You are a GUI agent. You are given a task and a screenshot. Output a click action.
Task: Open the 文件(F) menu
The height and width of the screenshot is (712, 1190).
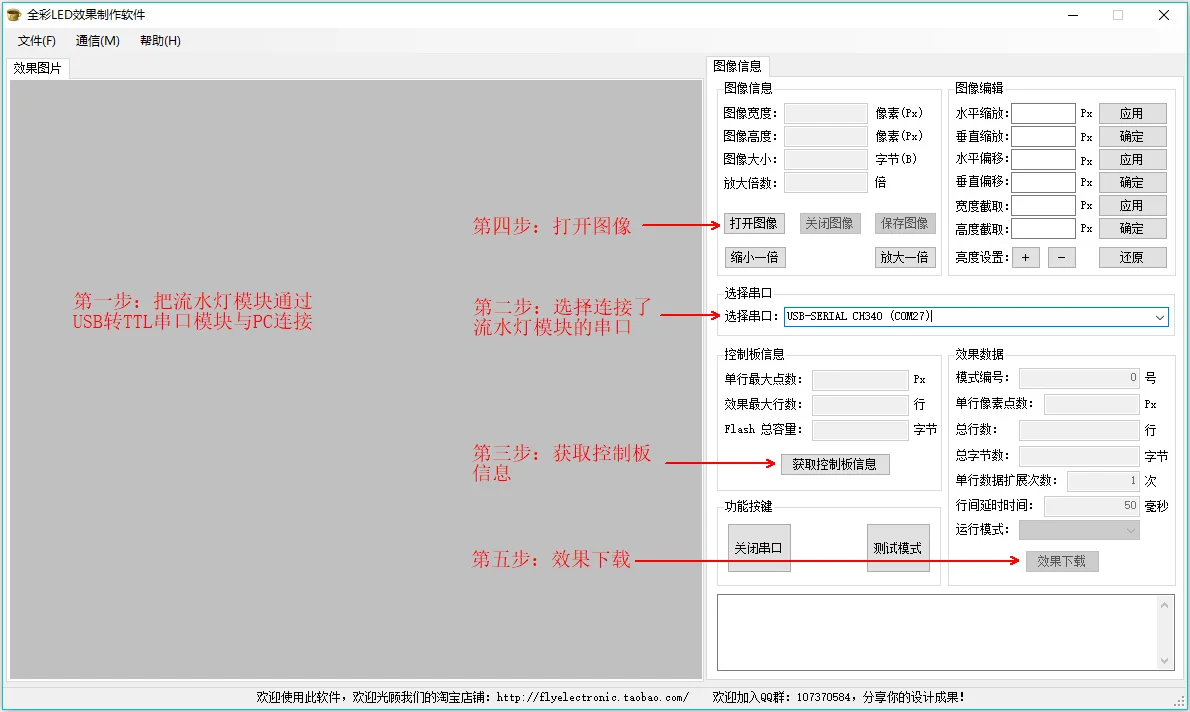click(x=36, y=41)
